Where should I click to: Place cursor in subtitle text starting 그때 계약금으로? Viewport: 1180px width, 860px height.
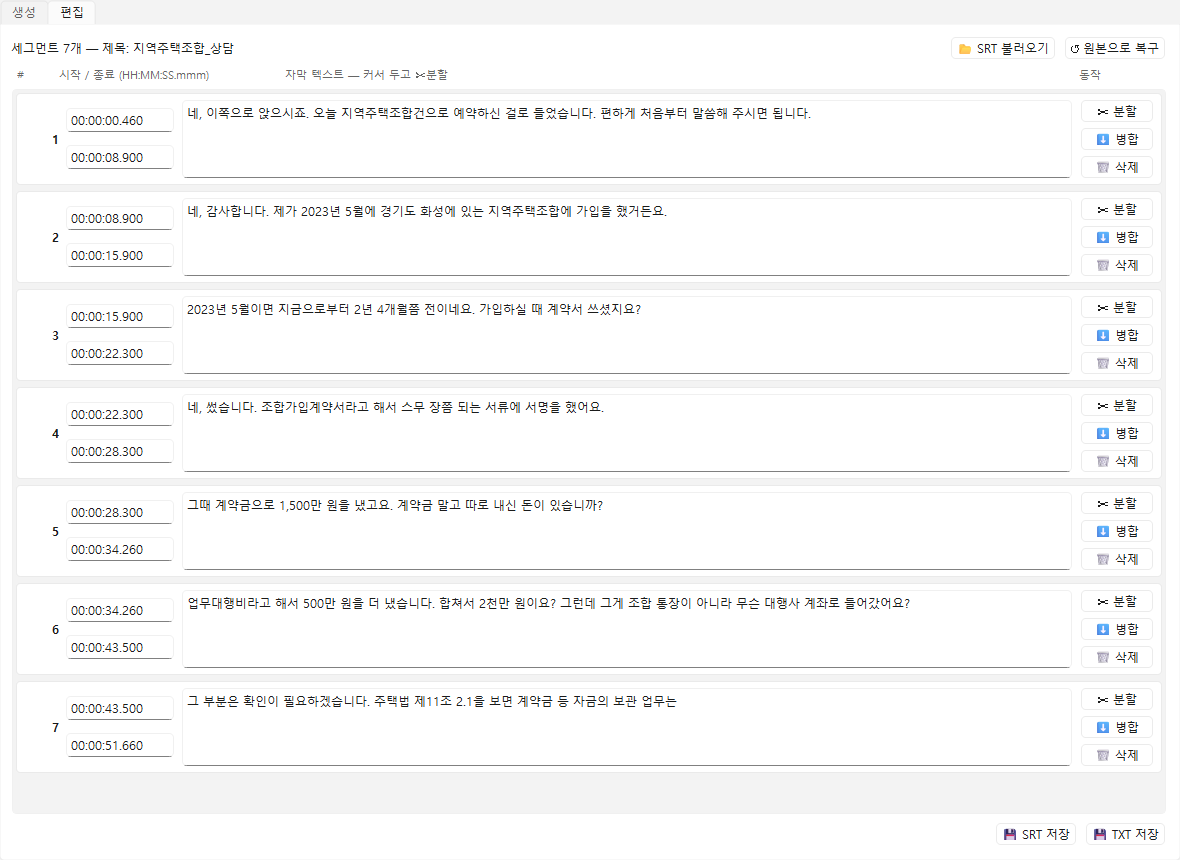pos(626,531)
